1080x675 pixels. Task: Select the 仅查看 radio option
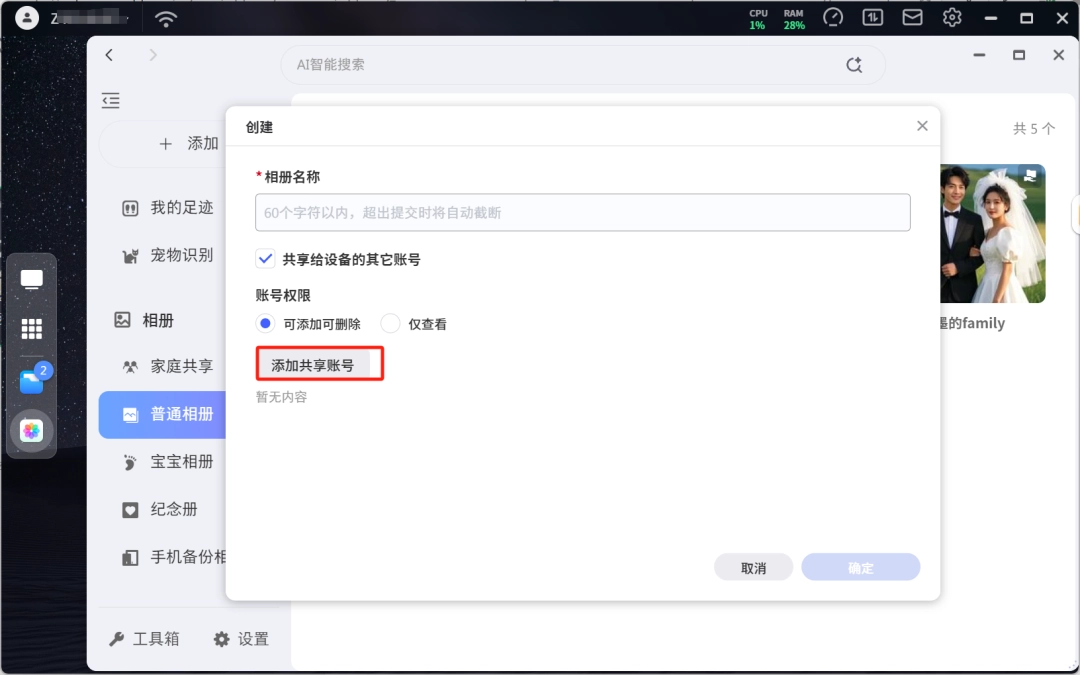coord(391,323)
